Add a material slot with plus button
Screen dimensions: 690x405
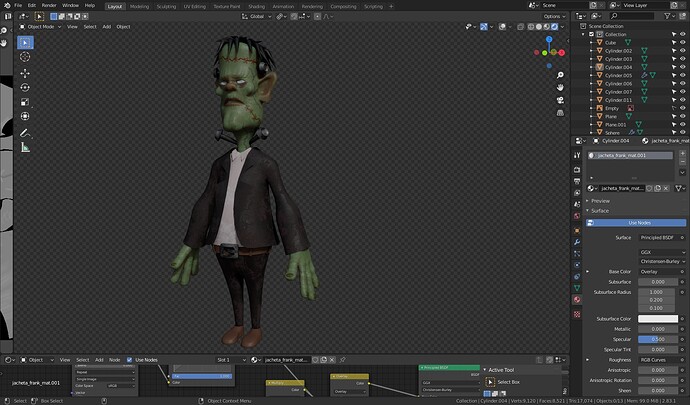(x=682, y=153)
